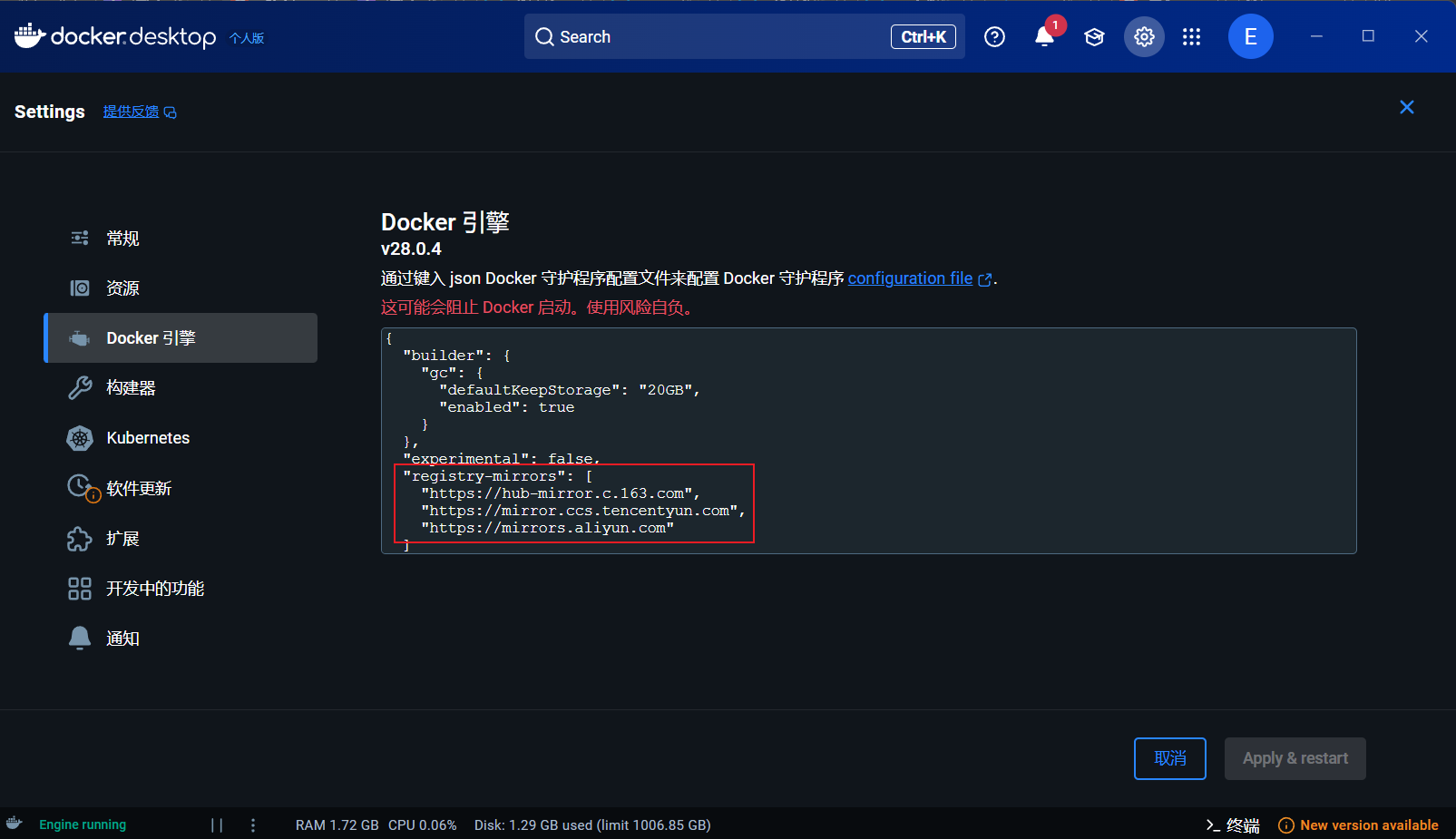Open the Learning center graduation cap icon
Screen dimensions: 1456x839
coord(1094,37)
